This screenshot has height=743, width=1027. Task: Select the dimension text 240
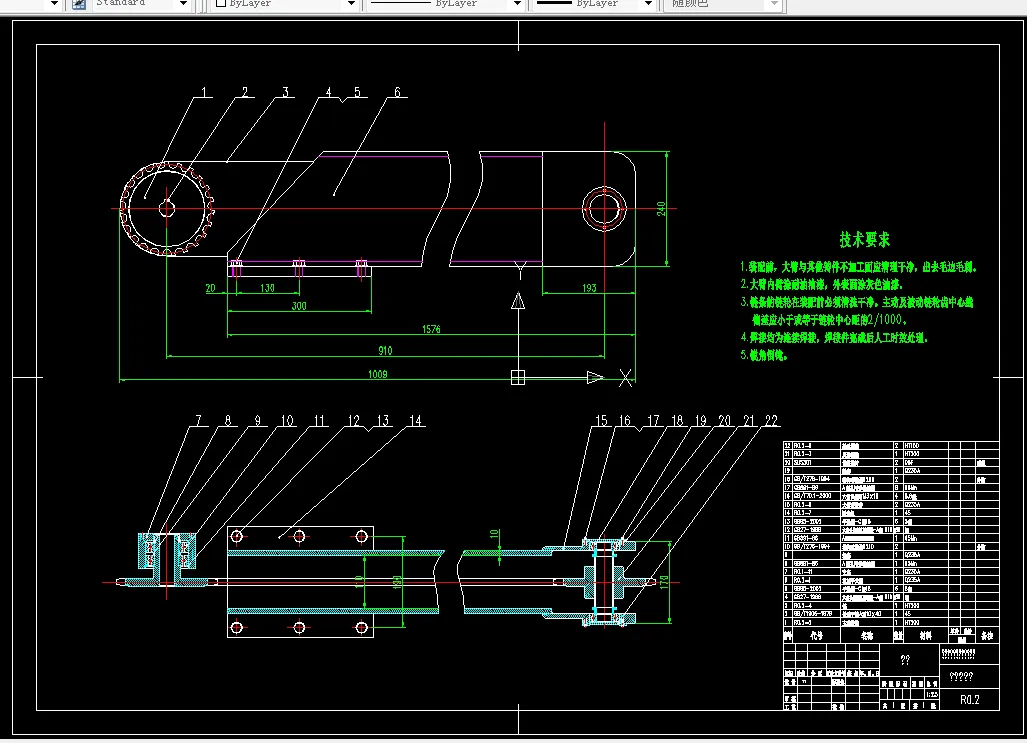662,208
